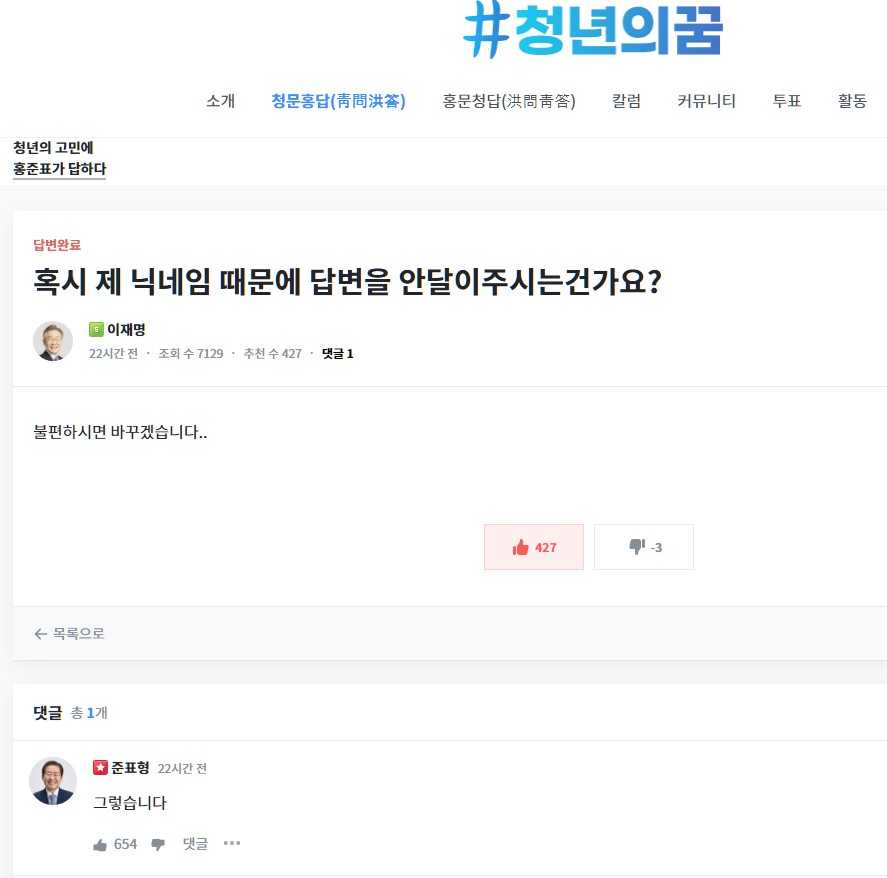Go back with the 목록으로 arrow
Image resolution: width=887 pixels, height=878 pixels.
tap(69, 633)
